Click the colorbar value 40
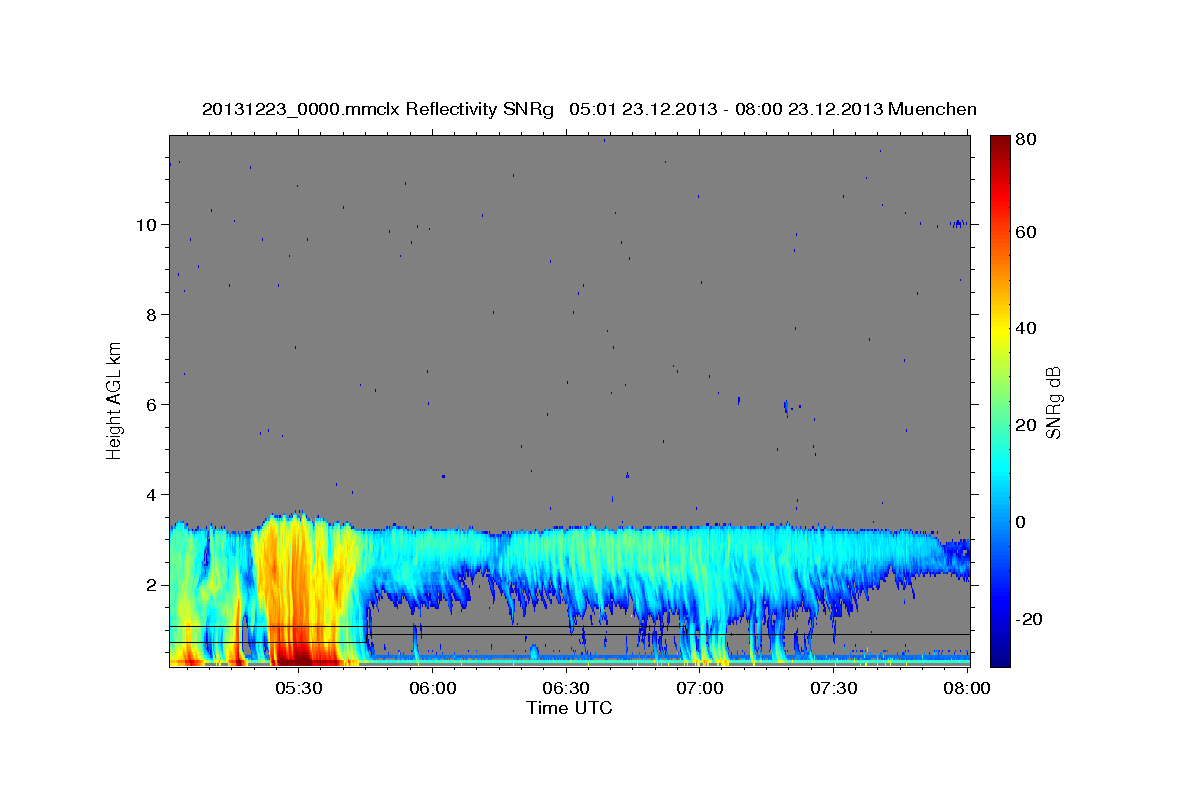 1025,328
